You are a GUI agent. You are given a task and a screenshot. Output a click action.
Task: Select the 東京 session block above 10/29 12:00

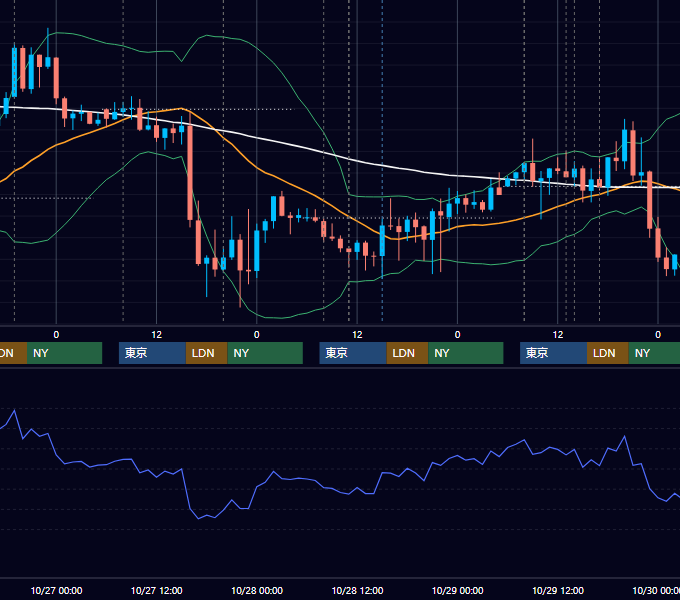[x=553, y=353]
